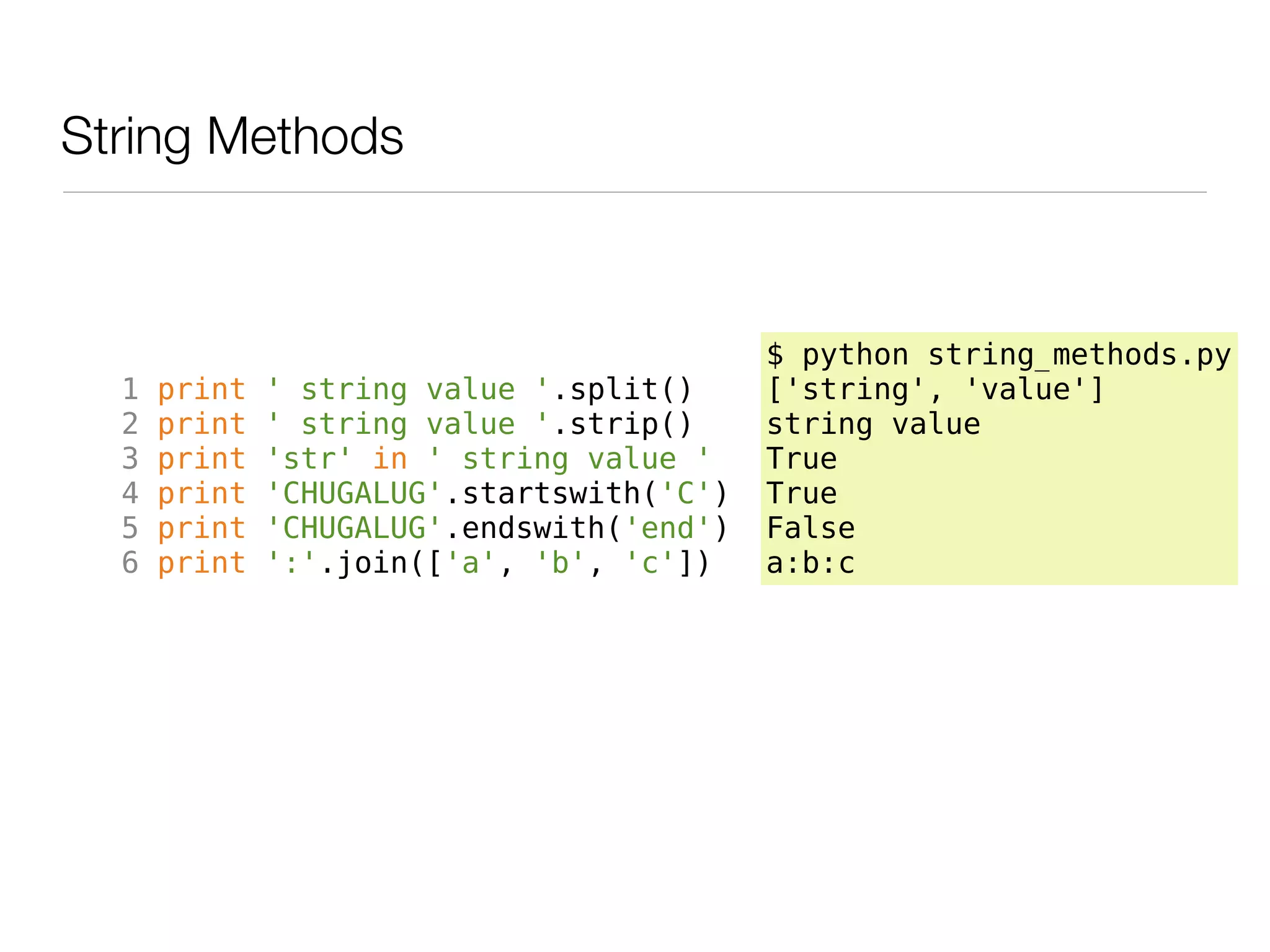This screenshot has width=1270, height=952.
Task: Click line number 4 in the code
Action: [130, 494]
